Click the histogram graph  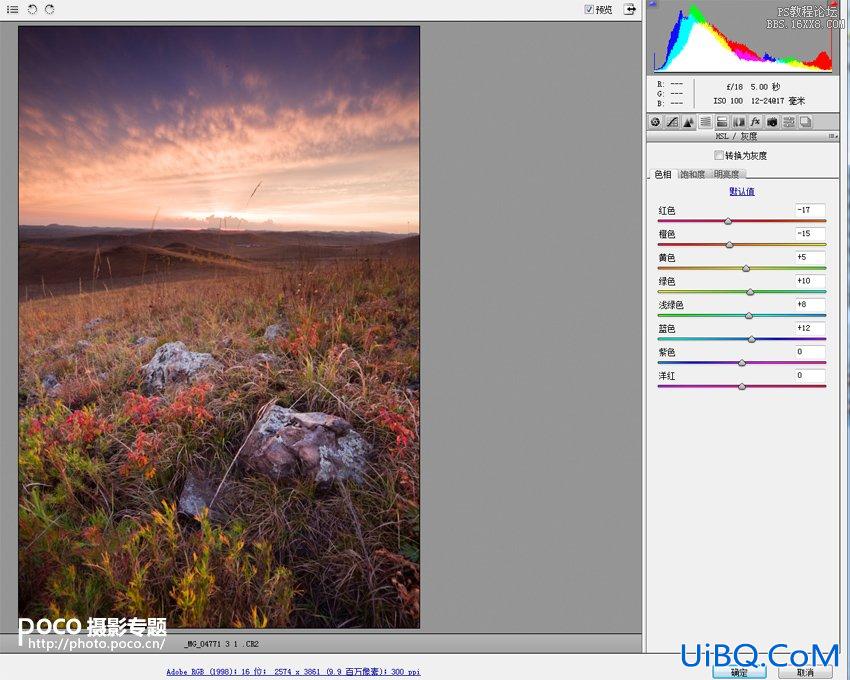[743, 37]
